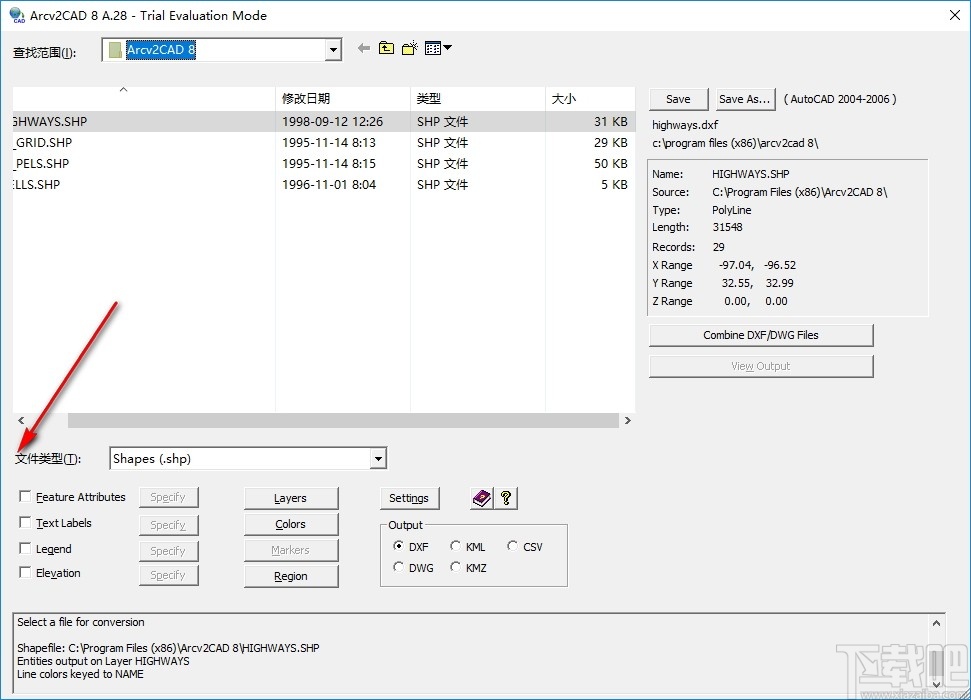
Task: Click the Up One Level folder icon
Action: 386,47
